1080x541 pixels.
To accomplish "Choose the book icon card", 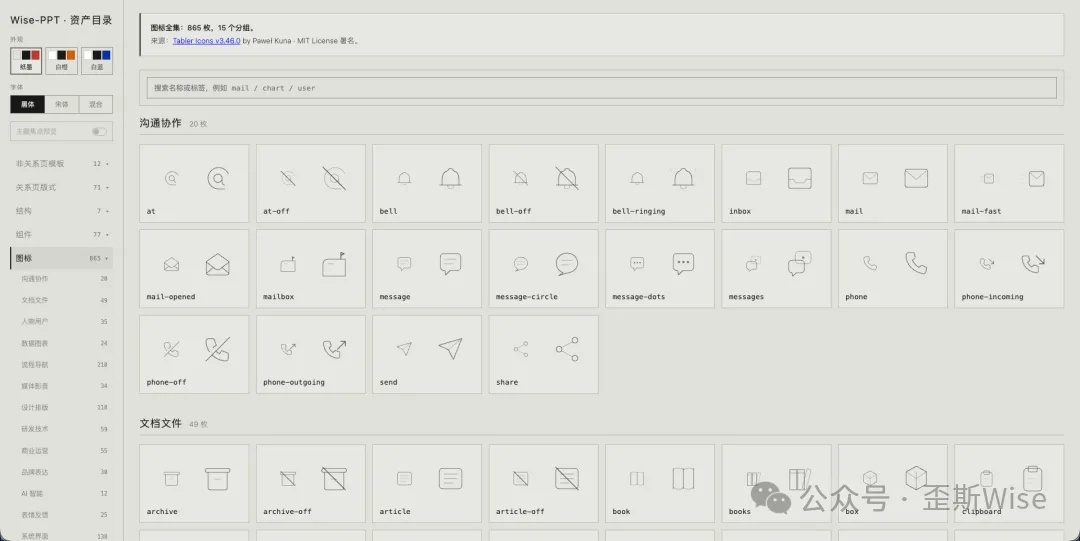I will click(x=660, y=483).
